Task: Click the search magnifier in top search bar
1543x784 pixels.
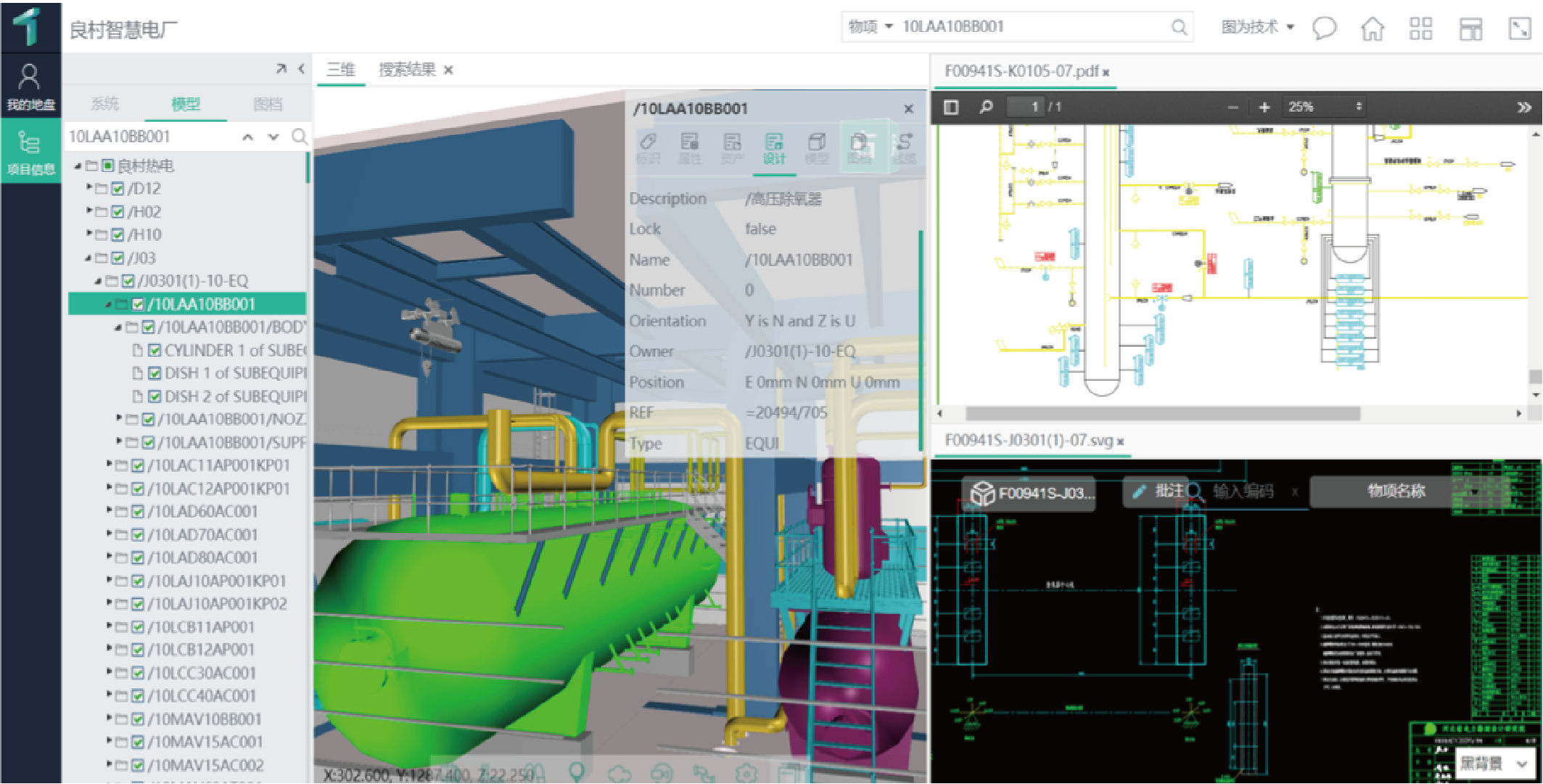Action: [1179, 28]
